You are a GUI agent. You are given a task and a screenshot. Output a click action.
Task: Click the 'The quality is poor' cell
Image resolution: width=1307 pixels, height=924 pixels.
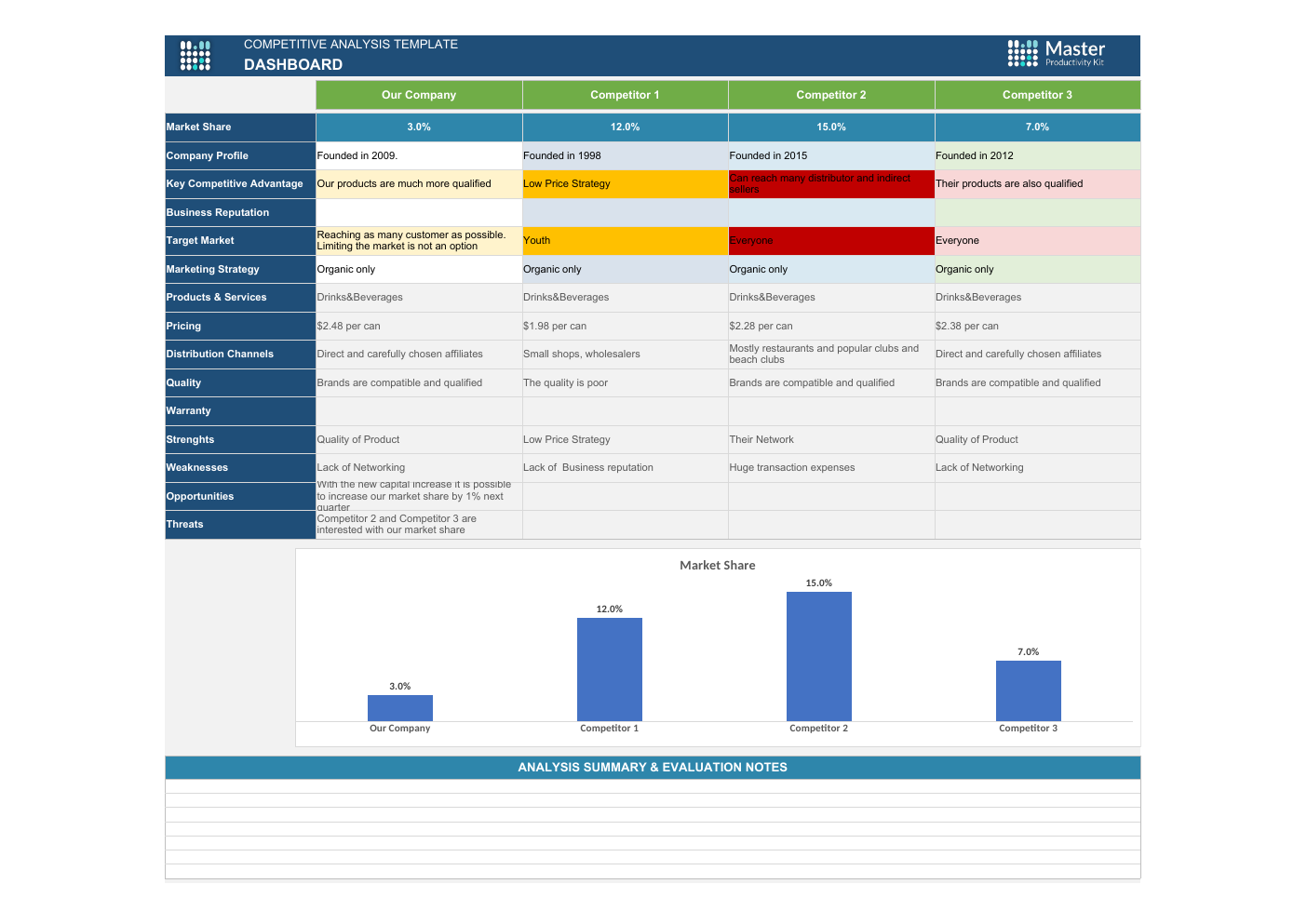pyautogui.click(x=626, y=383)
